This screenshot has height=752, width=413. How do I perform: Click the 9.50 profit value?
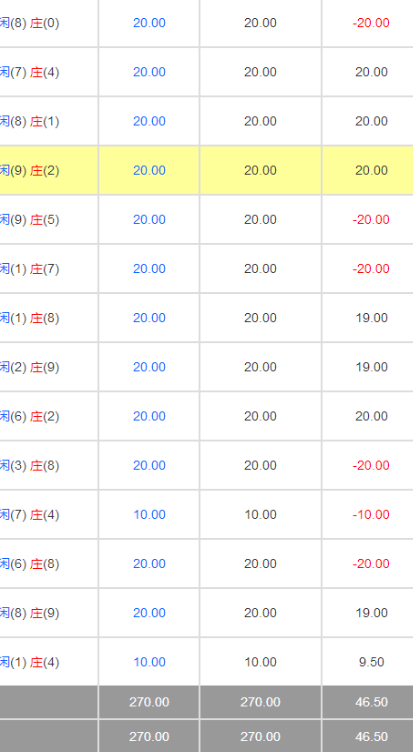(371, 662)
